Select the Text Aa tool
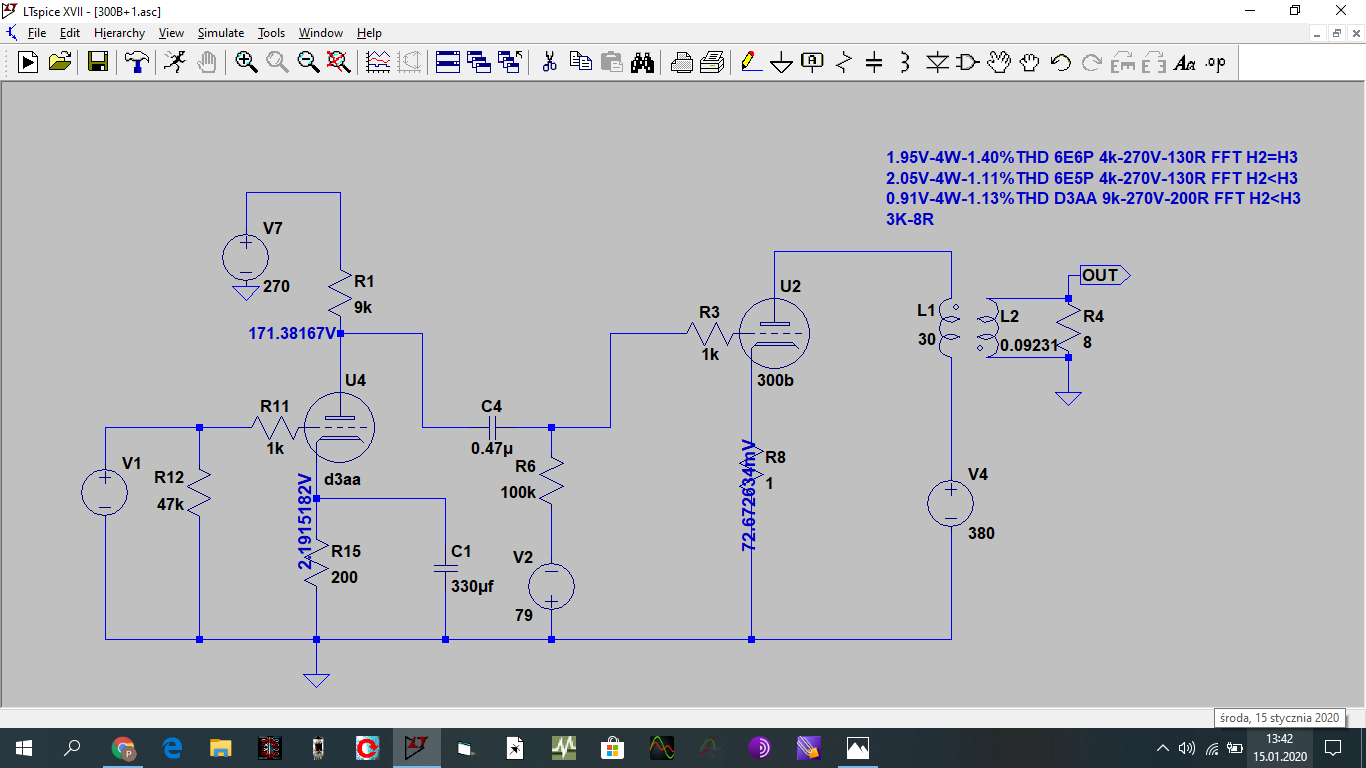Viewport: 1366px width, 768px height. (1185, 62)
